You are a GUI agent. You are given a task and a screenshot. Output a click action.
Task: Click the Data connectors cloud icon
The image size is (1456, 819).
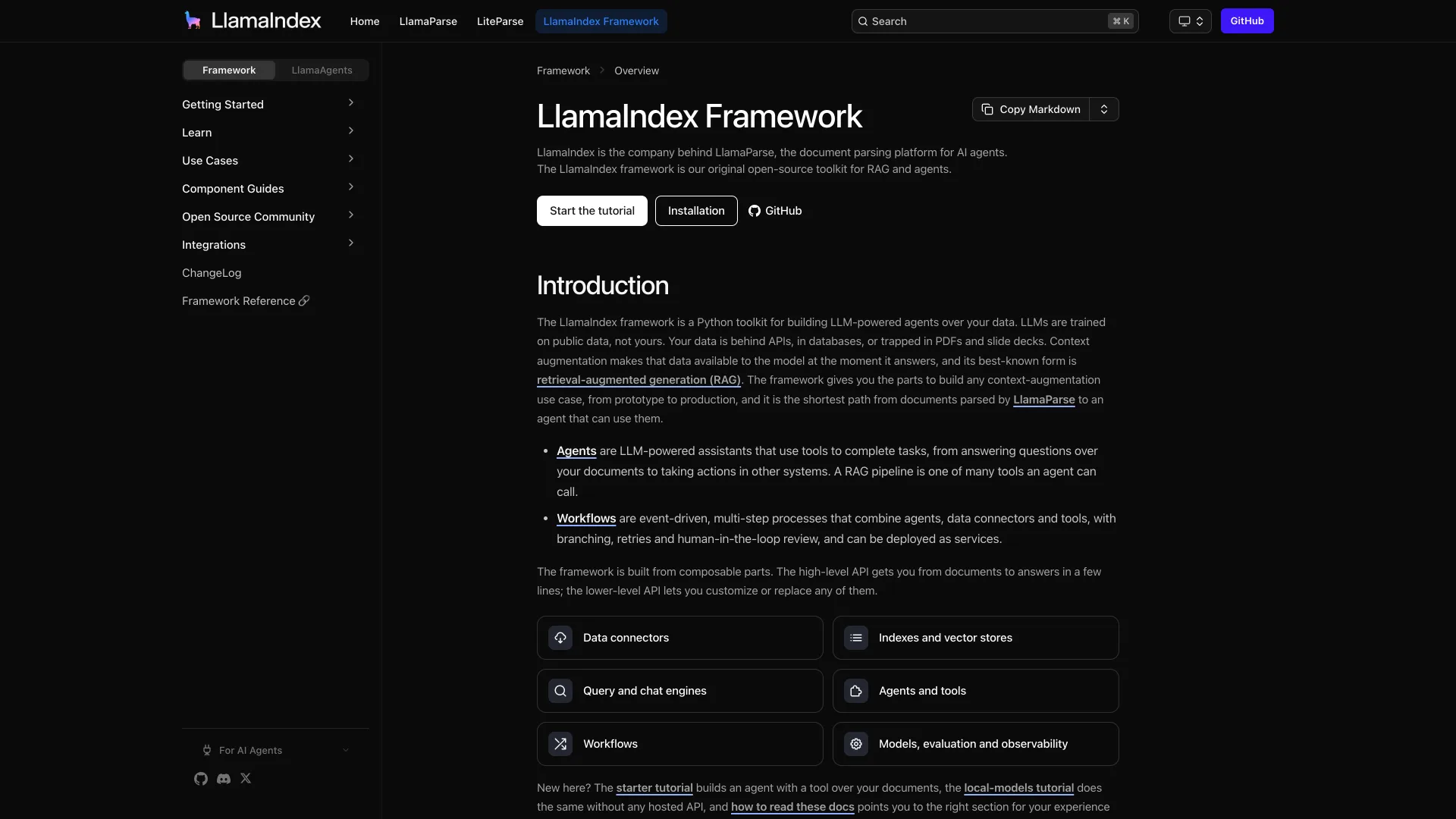(560, 638)
